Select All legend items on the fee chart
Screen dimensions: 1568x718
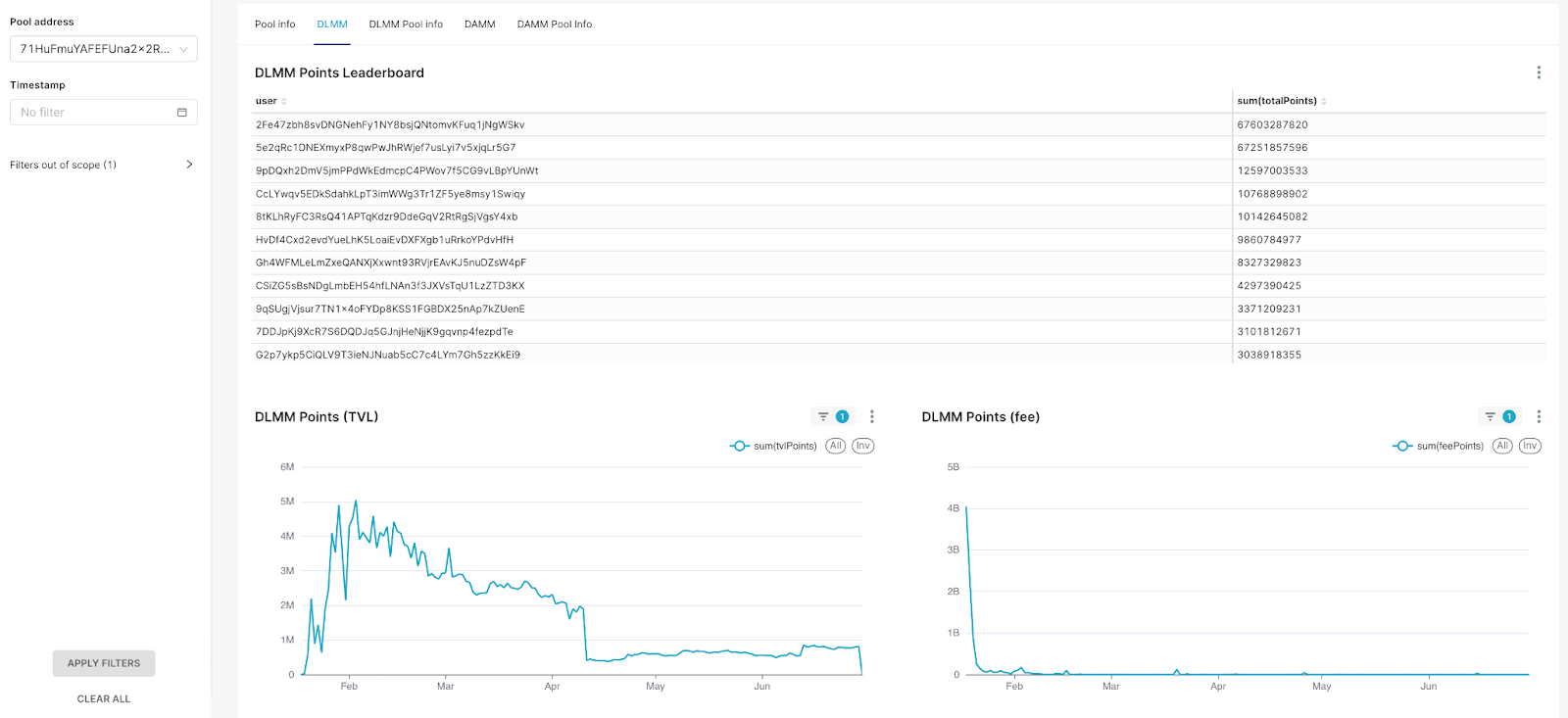click(1502, 447)
